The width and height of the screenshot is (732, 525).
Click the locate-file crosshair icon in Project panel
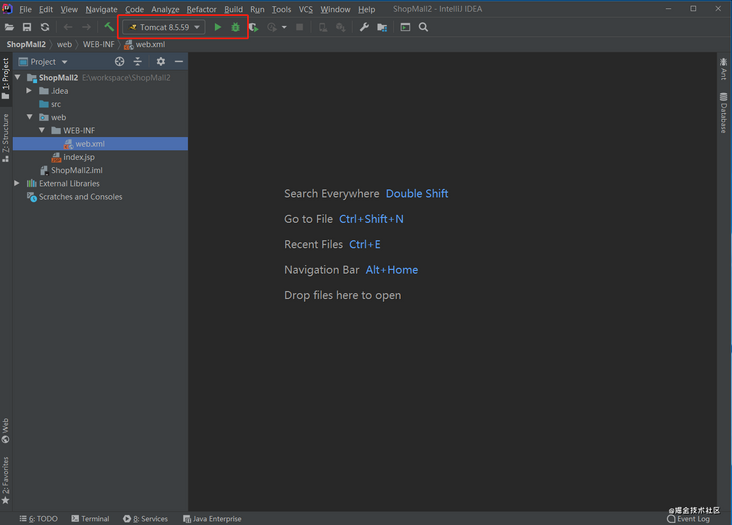119,62
